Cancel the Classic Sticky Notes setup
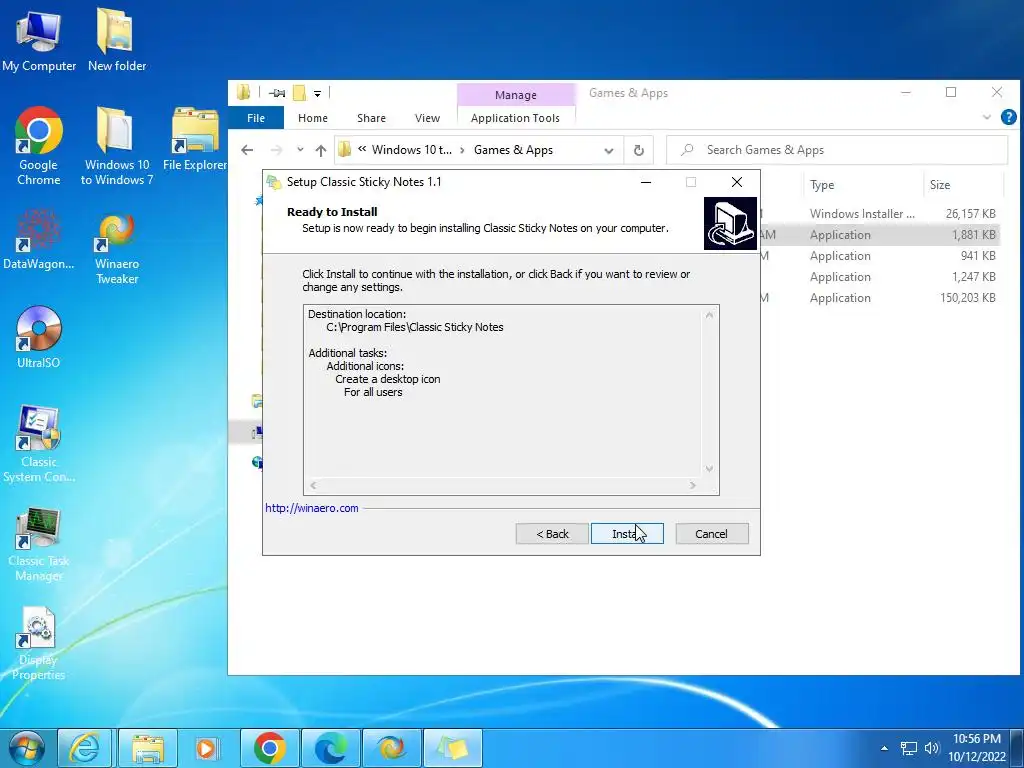Screen dimensions: 1024x768 (x=712, y=534)
